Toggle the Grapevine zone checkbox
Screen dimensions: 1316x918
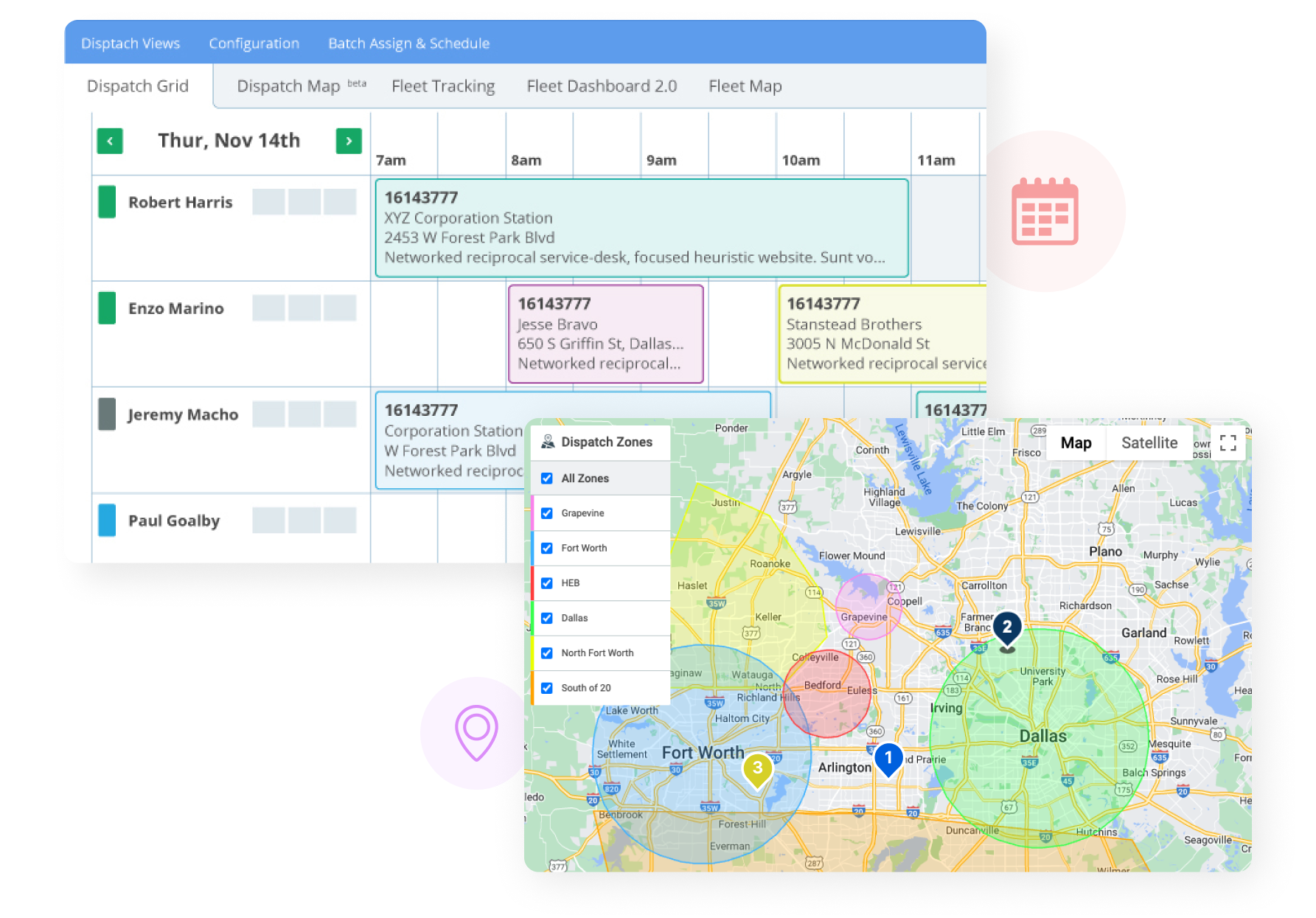(547, 513)
